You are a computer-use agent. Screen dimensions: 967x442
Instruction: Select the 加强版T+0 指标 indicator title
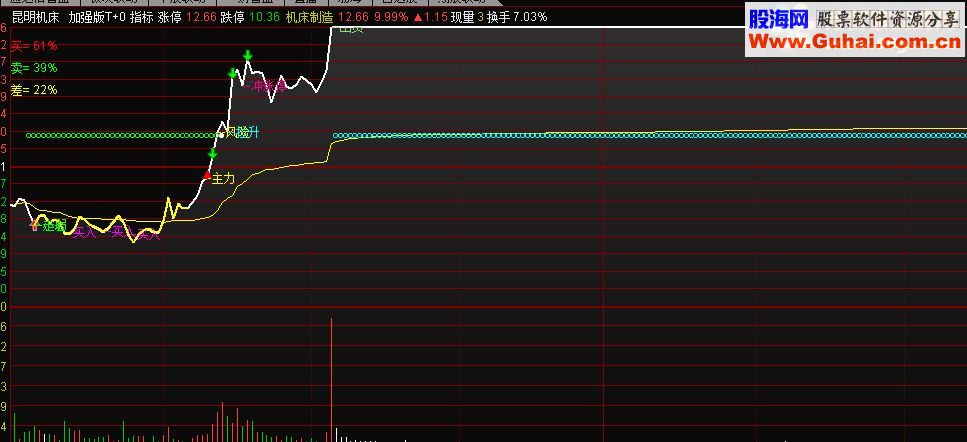(111, 17)
